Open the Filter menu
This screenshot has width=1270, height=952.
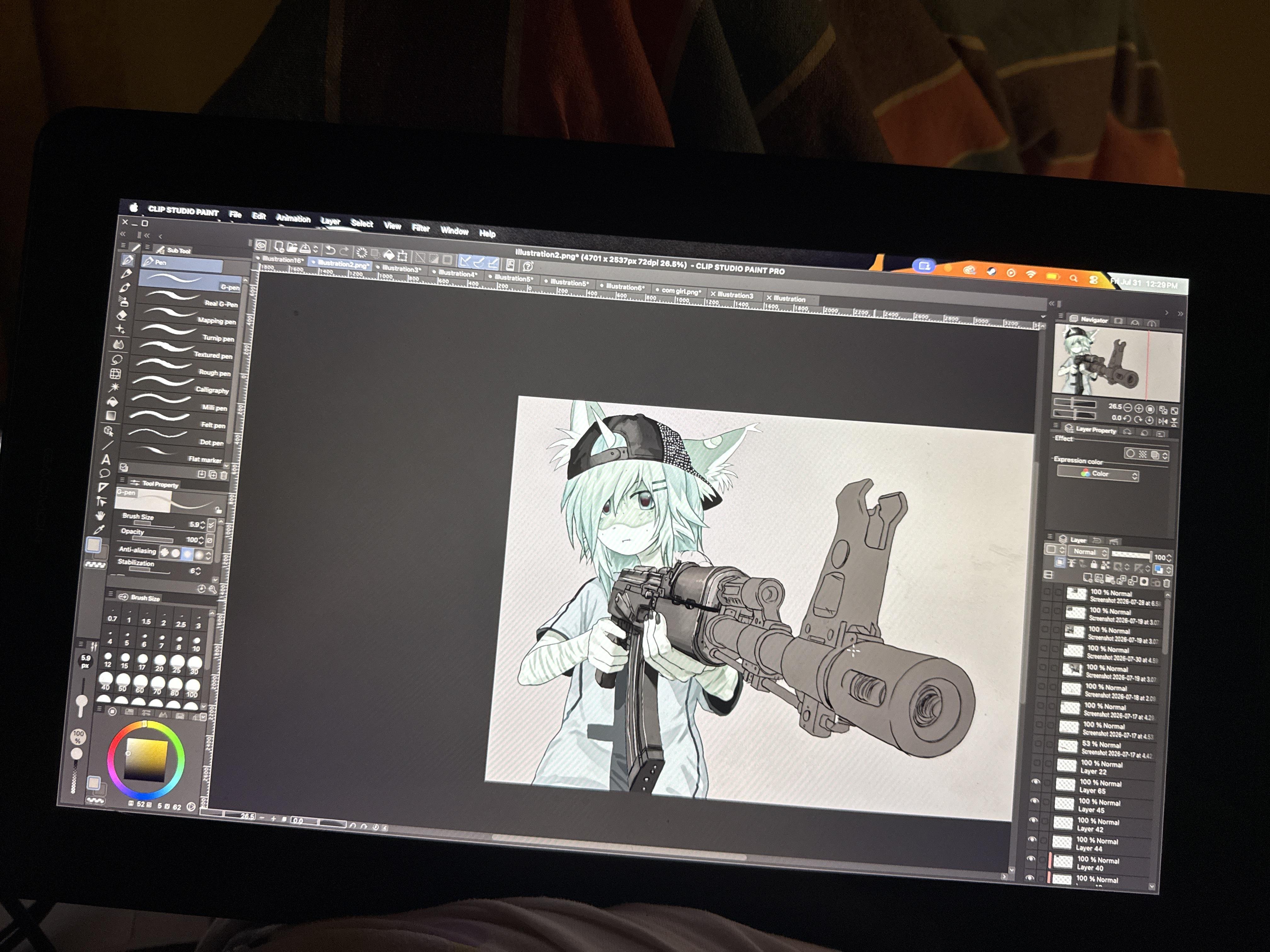pyautogui.click(x=421, y=228)
